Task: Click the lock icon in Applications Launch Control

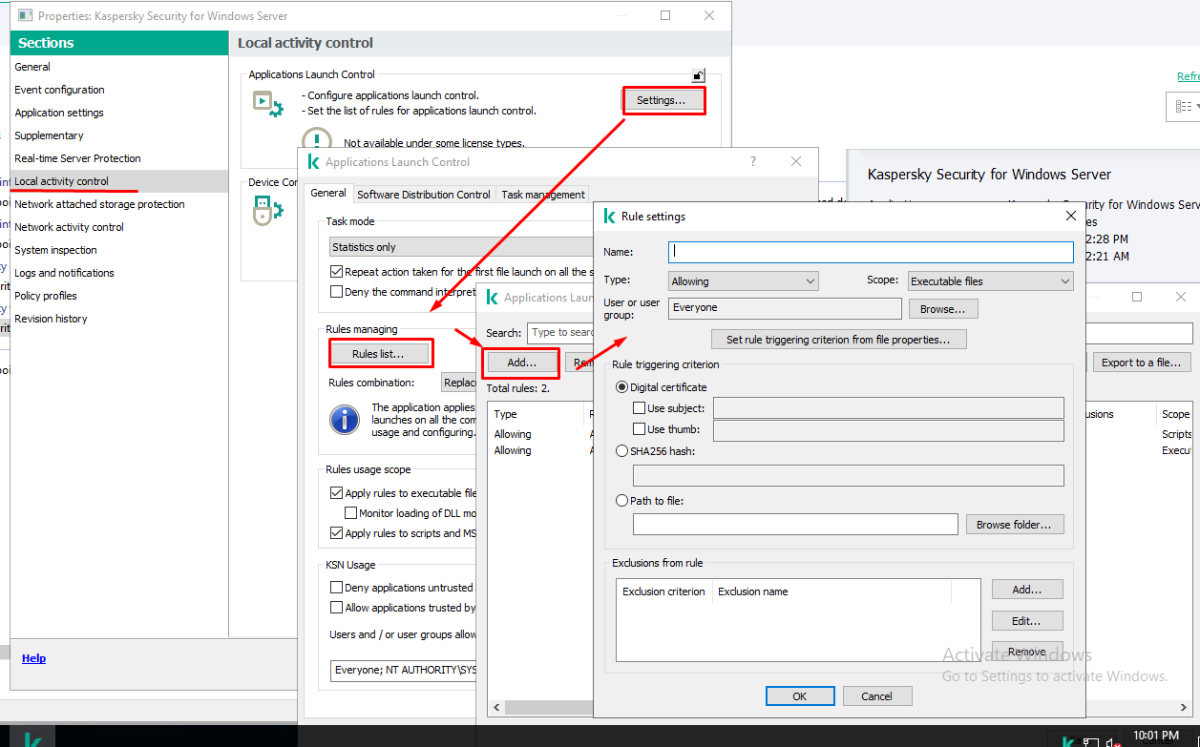Action: 699,75
